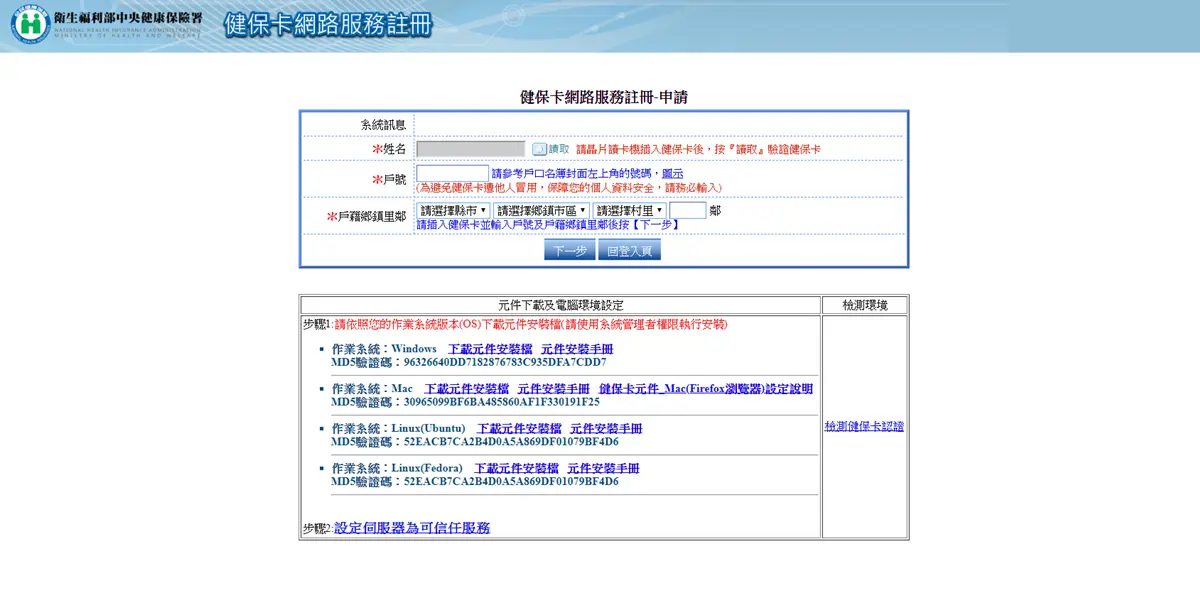Open the 請選擇縣市 dropdown

[x=453, y=211]
